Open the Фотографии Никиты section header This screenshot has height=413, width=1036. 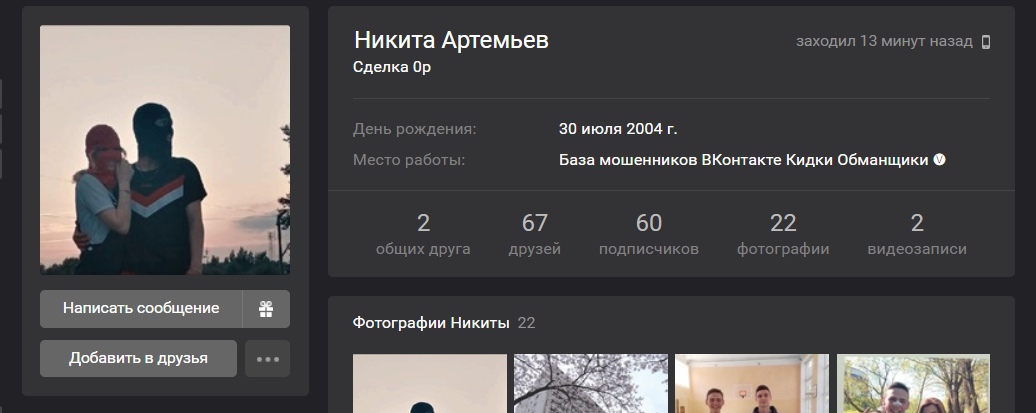(x=431, y=322)
